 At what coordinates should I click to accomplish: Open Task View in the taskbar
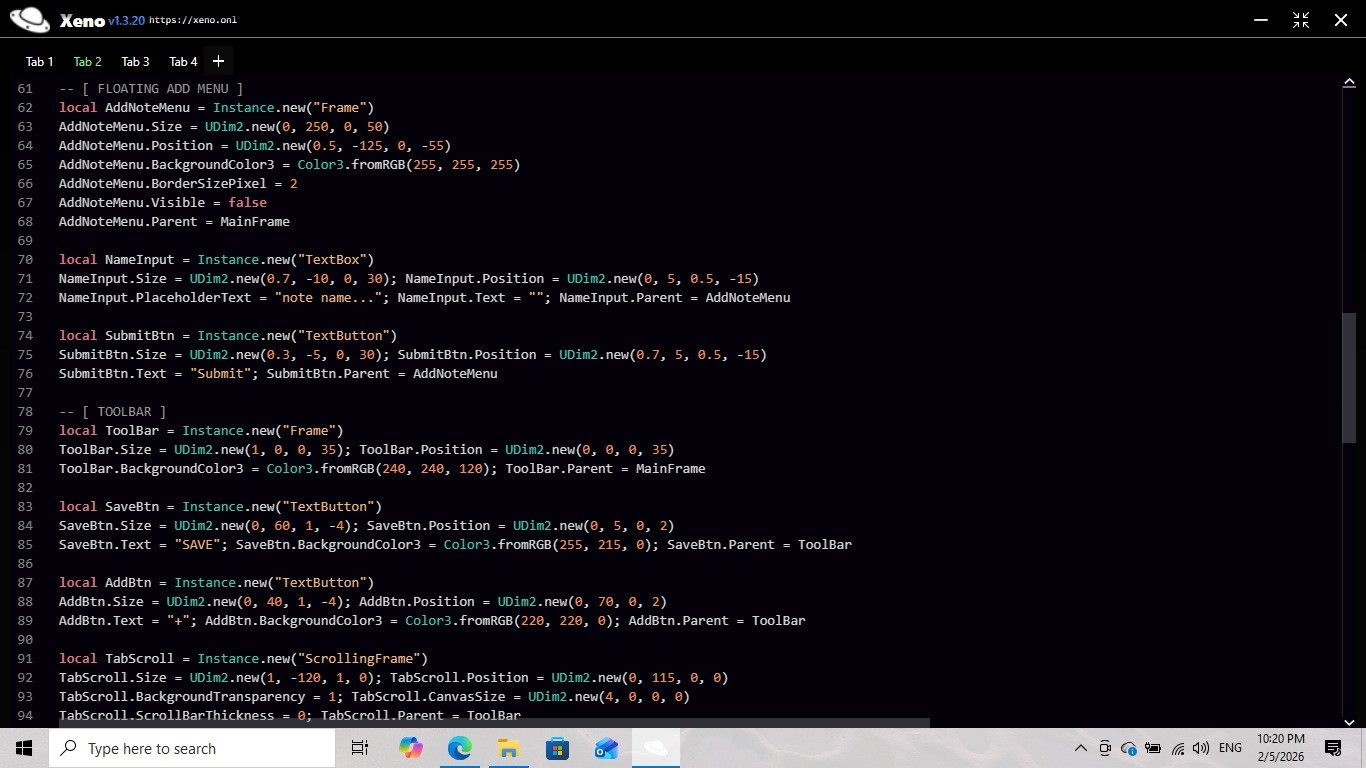click(x=360, y=748)
